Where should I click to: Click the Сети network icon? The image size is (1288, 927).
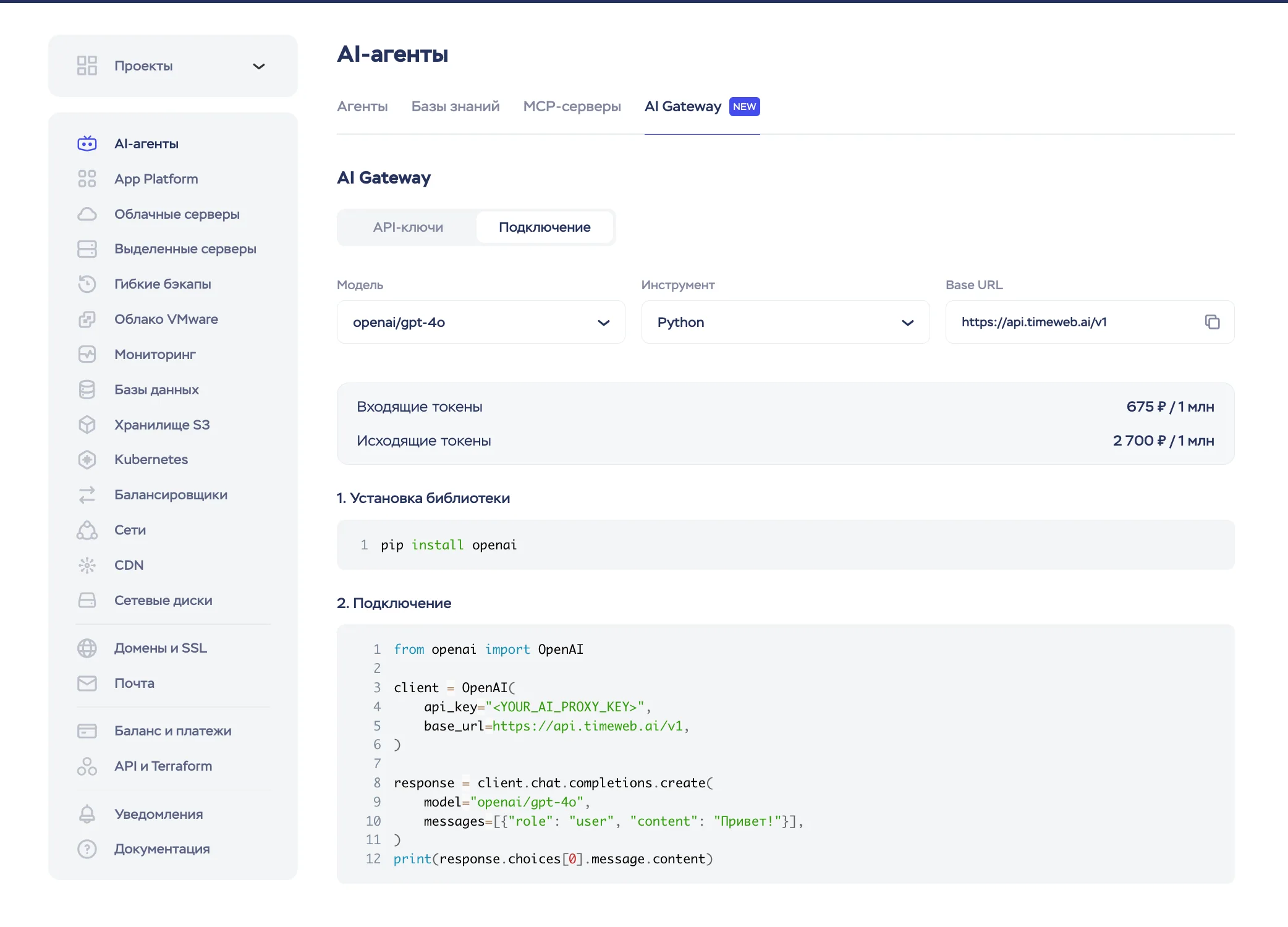tap(87, 530)
